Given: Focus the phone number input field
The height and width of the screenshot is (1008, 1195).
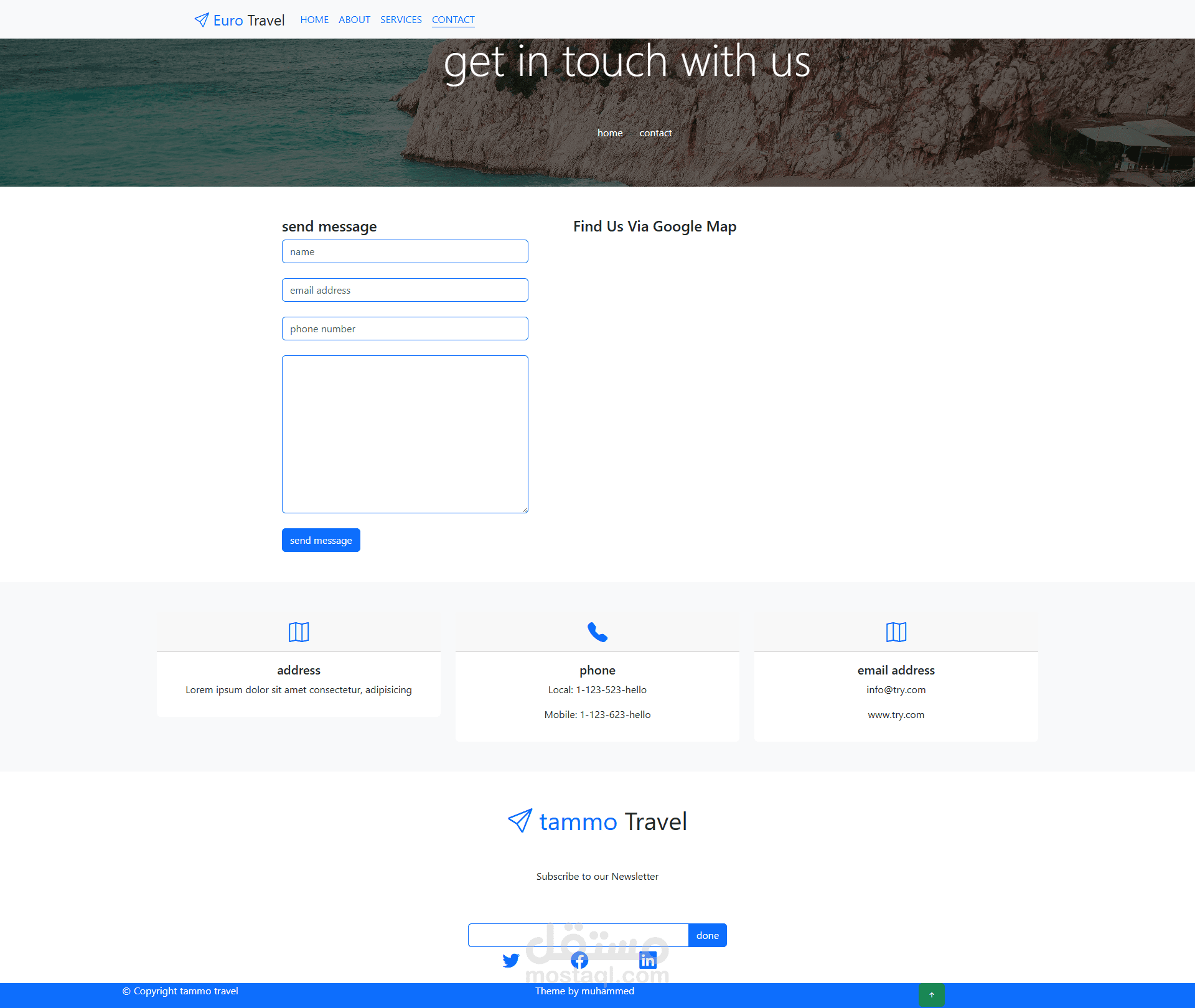Looking at the screenshot, I should [x=405, y=329].
